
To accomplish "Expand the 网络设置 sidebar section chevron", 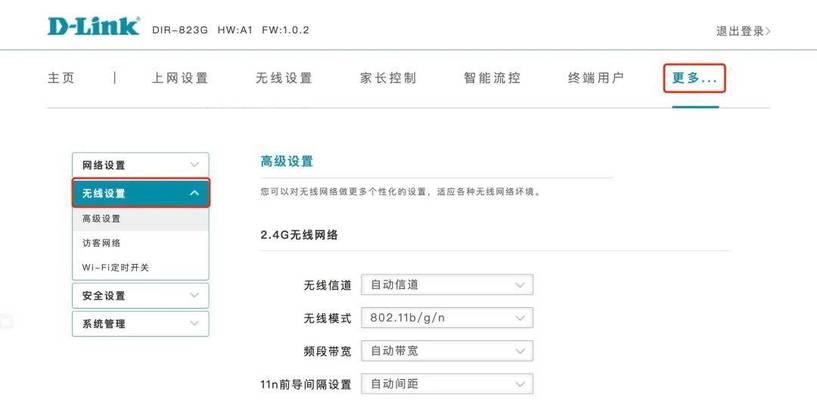I will 194,165.
